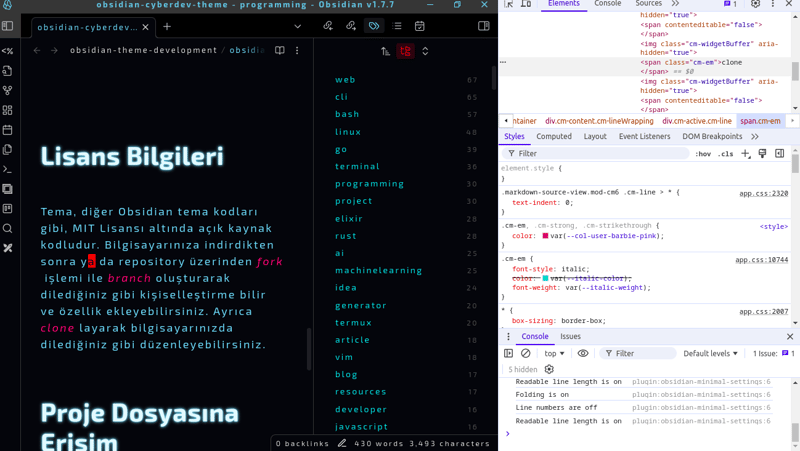Show console sidebar
The width and height of the screenshot is (800, 451).
[x=509, y=353]
